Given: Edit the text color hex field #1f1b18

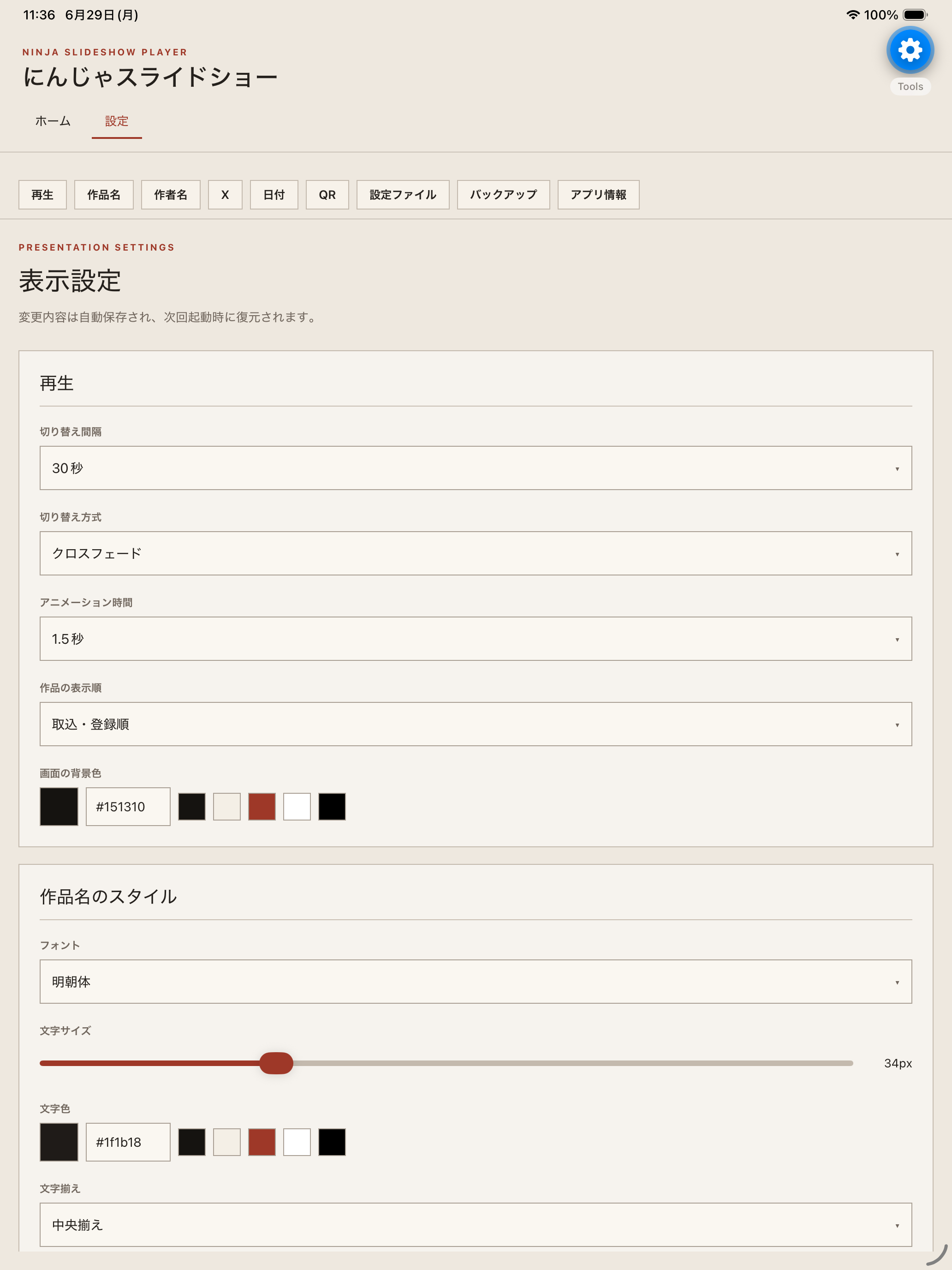Looking at the screenshot, I should pos(128,1142).
